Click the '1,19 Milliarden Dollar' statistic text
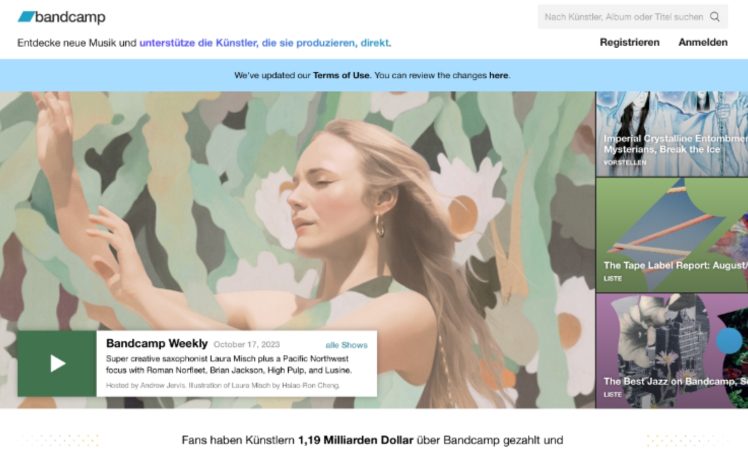This screenshot has width=748, height=450. (x=356, y=440)
